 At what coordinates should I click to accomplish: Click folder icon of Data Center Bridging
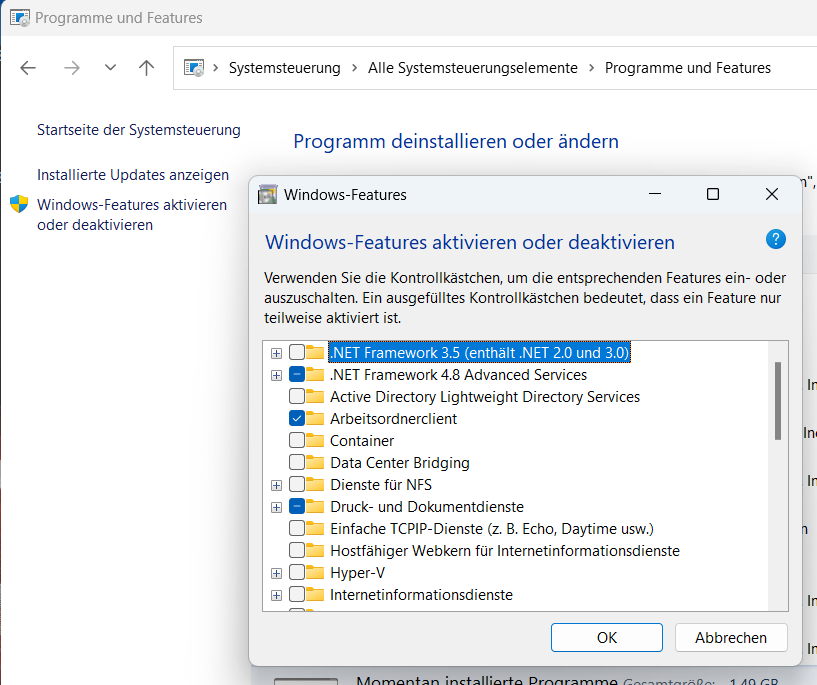(x=315, y=462)
